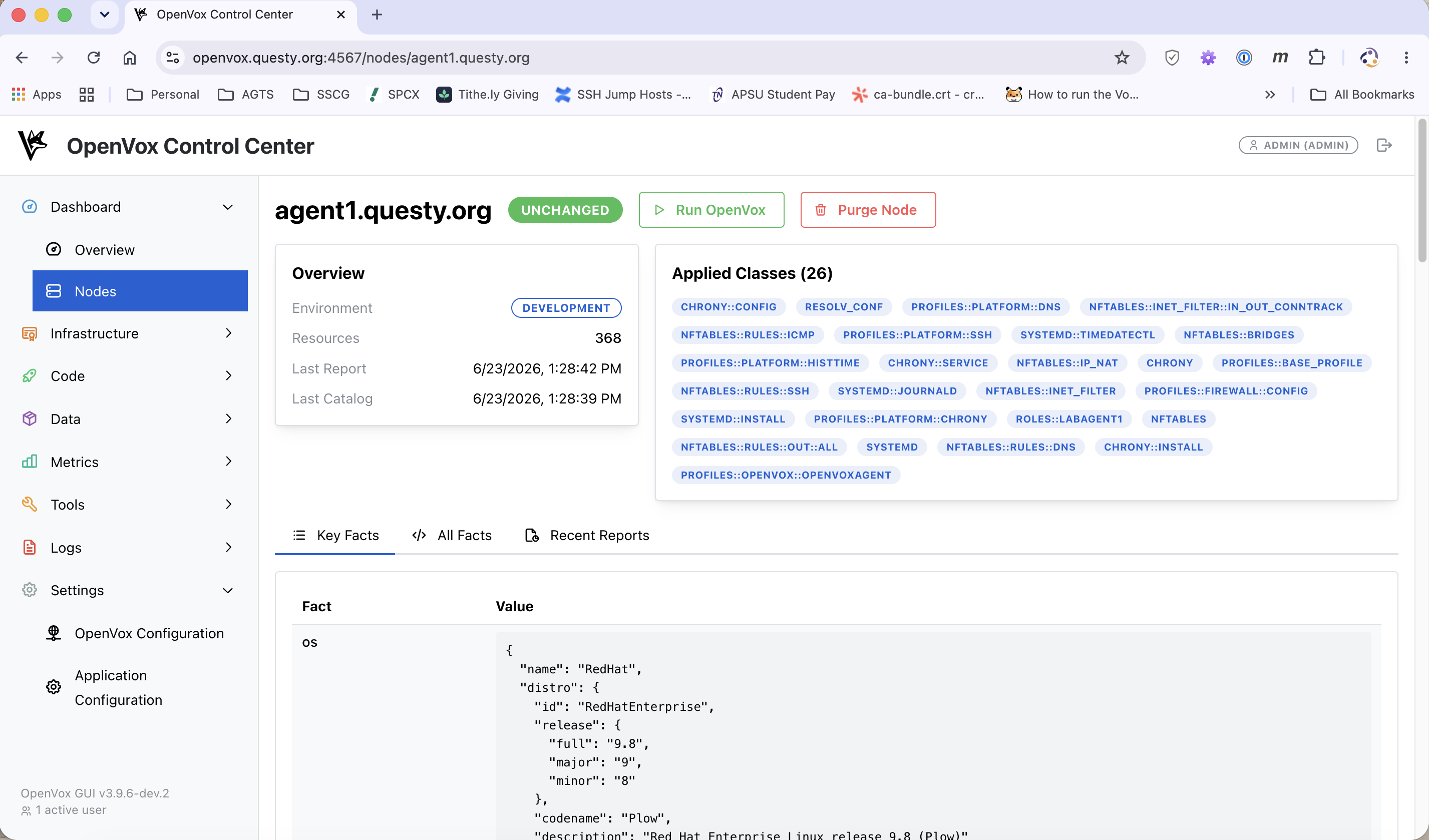Reload the page with the refresh icon

[94, 57]
